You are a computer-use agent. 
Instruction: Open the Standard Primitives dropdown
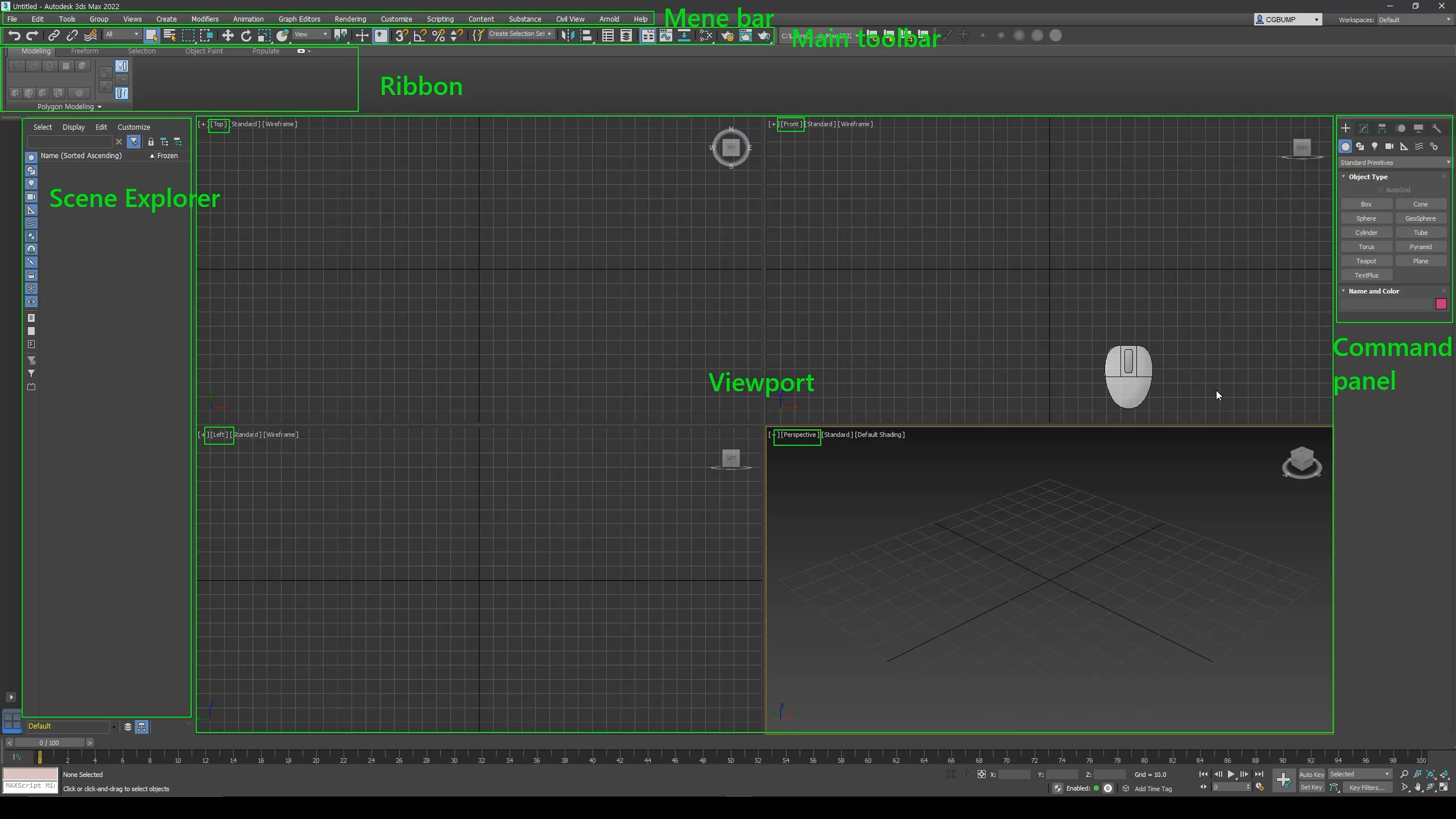coord(1394,163)
